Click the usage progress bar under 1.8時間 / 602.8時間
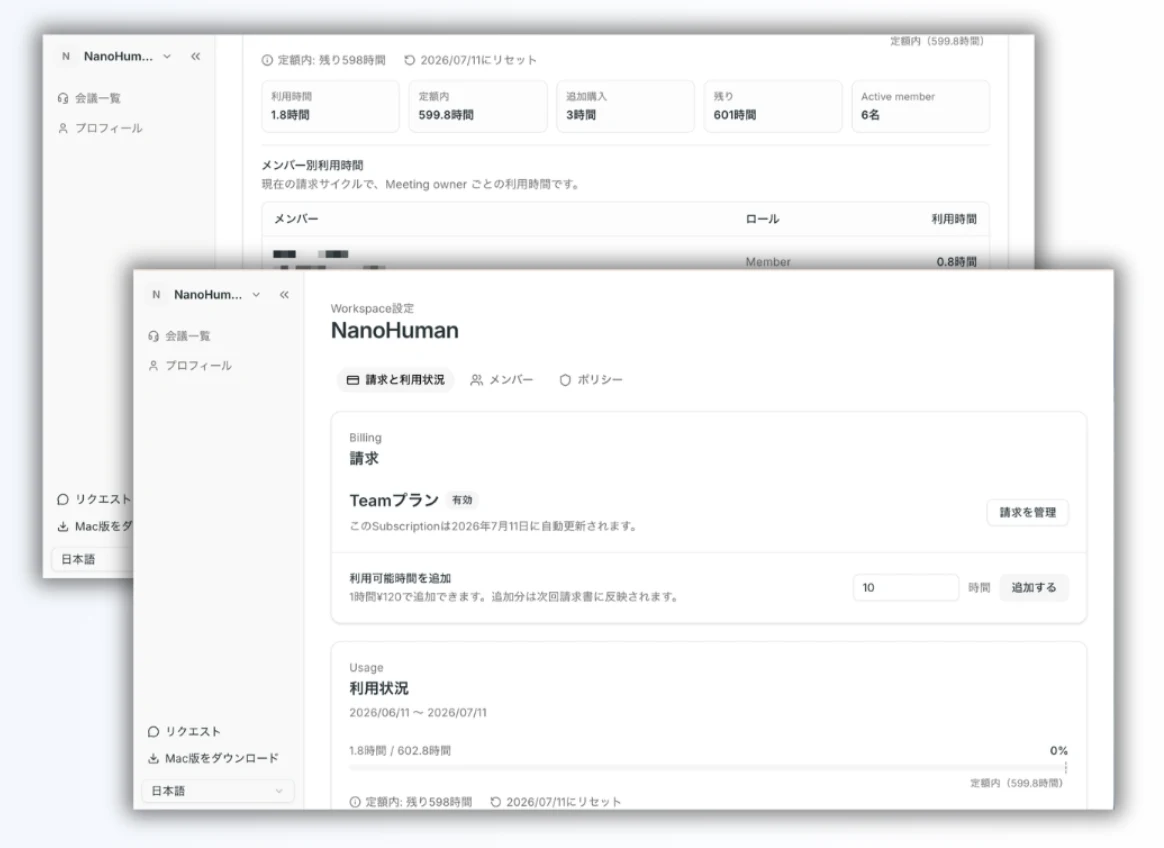 (708, 768)
